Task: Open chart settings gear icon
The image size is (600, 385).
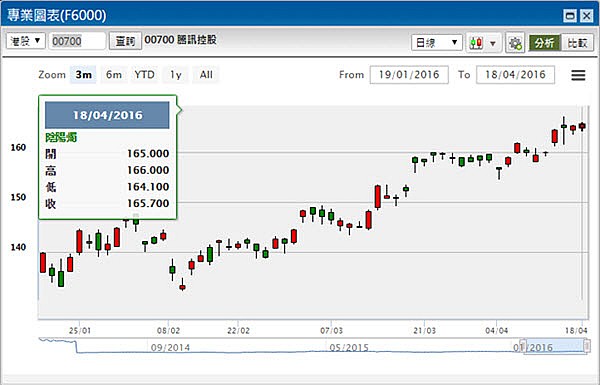Action: pos(515,42)
